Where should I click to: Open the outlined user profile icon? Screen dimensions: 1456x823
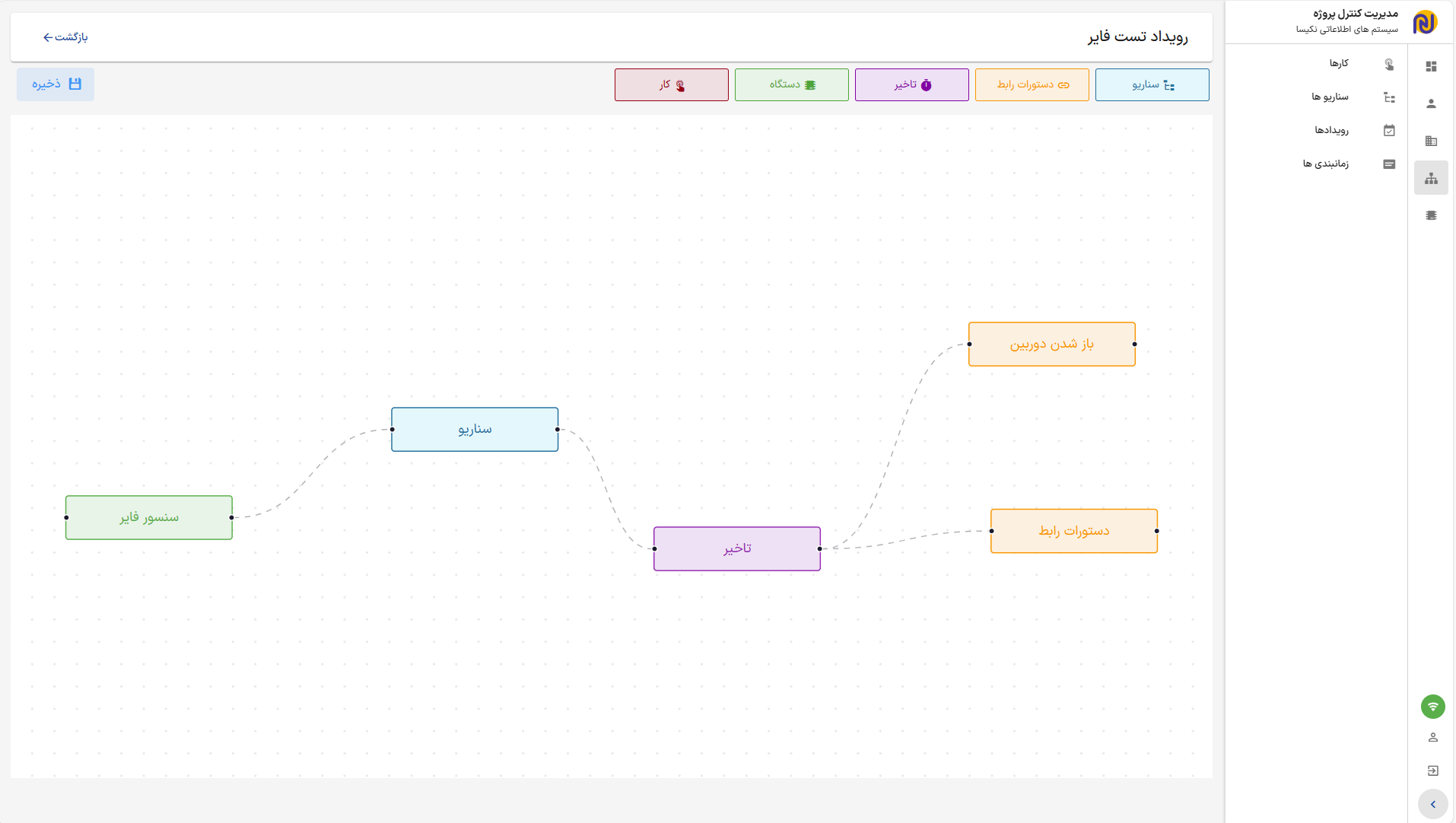1432,737
